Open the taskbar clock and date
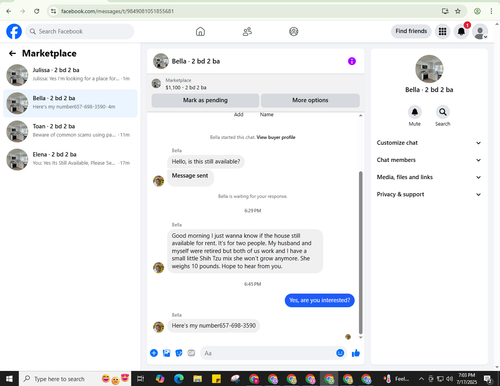Screen dimensions: 500x386 (466, 379)
